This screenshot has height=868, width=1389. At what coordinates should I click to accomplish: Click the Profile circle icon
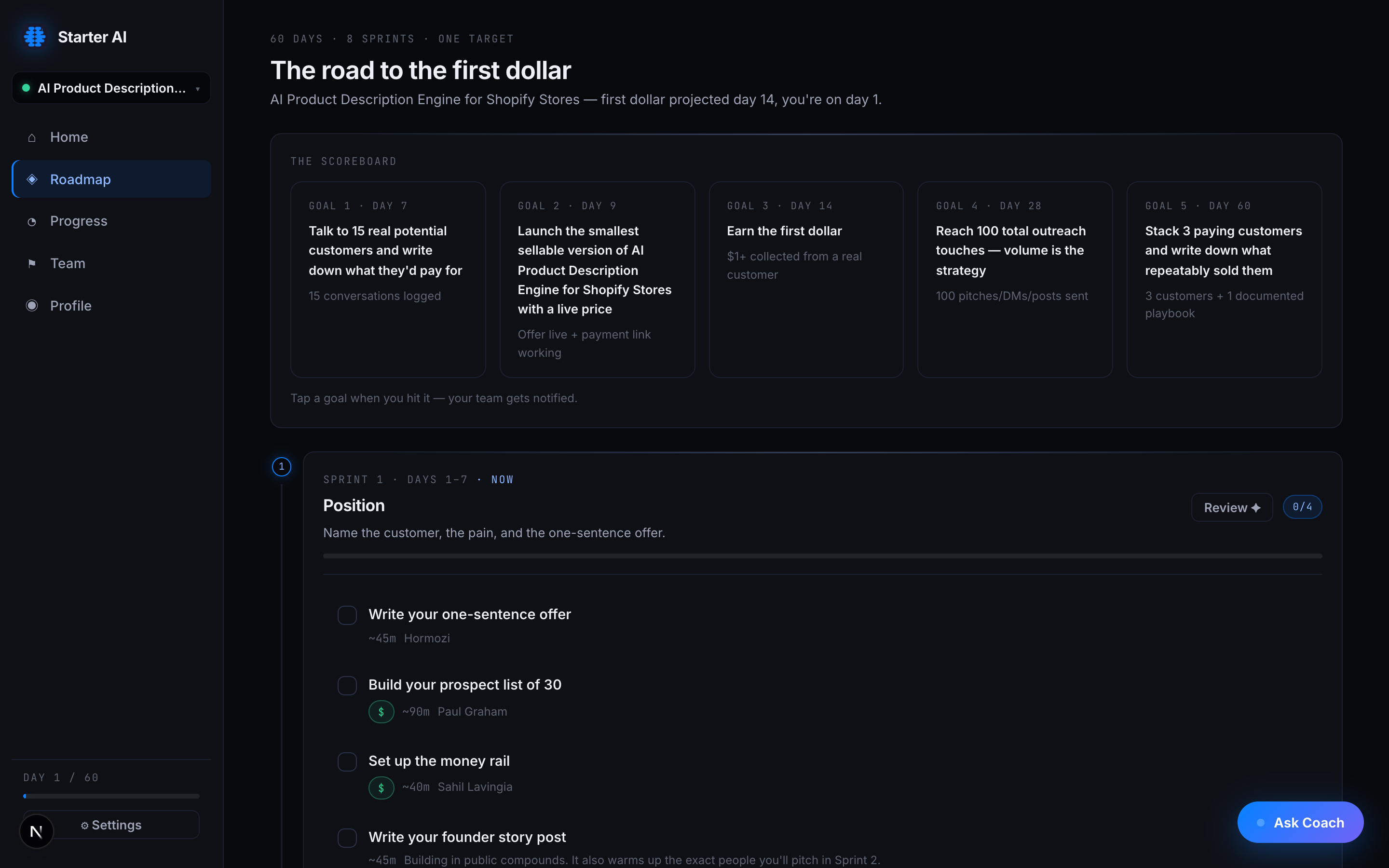tap(32, 305)
